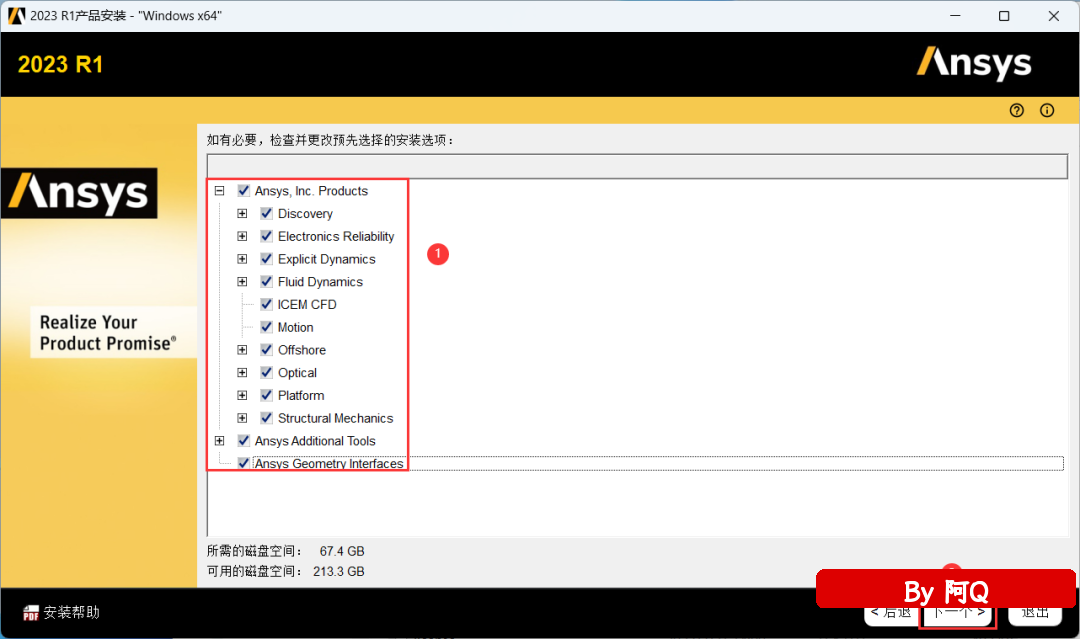1080x639 pixels.
Task: Maximize the installer window
Action: click(x=1004, y=16)
